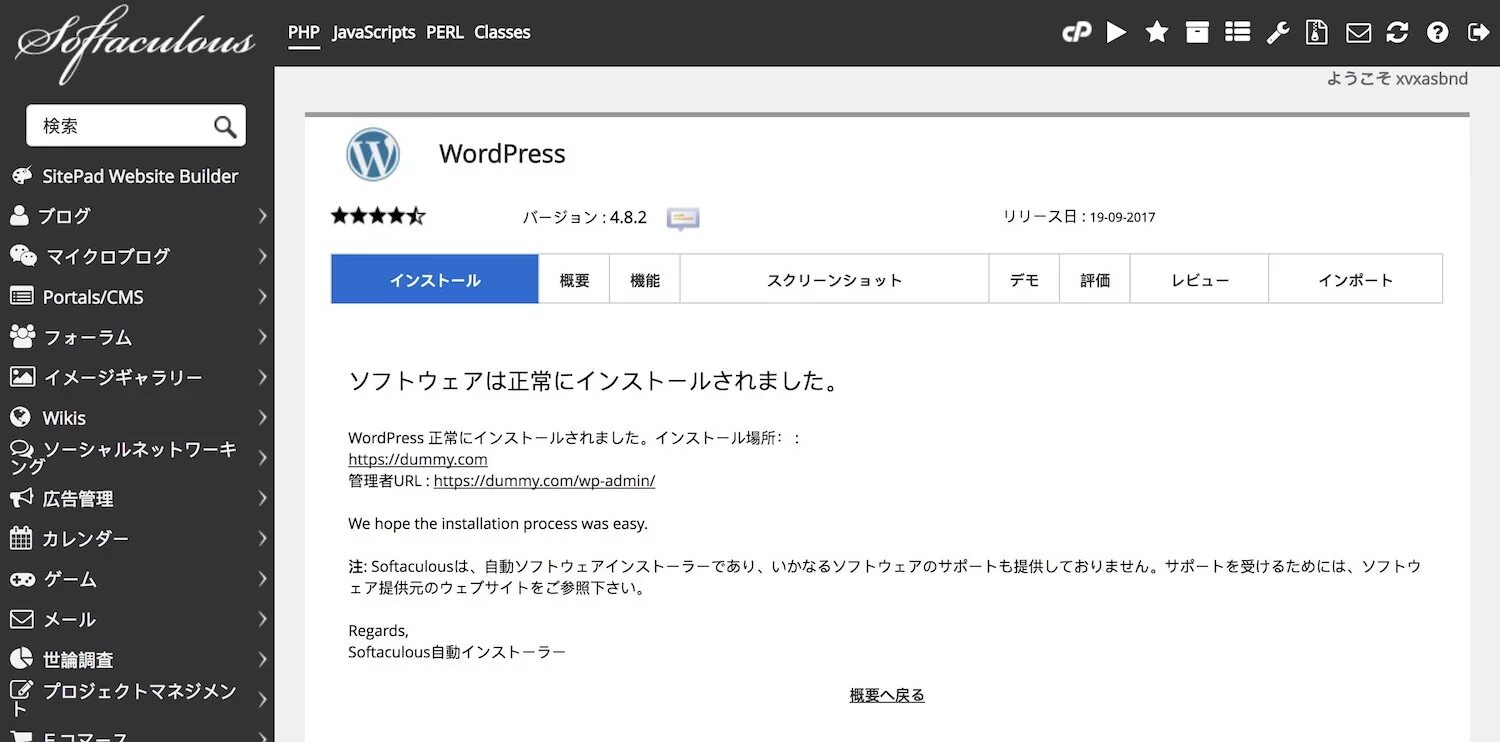Image resolution: width=1500 pixels, height=742 pixels.
Task: Open the star ratings icon
Action: pyautogui.click(x=1157, y=33)
